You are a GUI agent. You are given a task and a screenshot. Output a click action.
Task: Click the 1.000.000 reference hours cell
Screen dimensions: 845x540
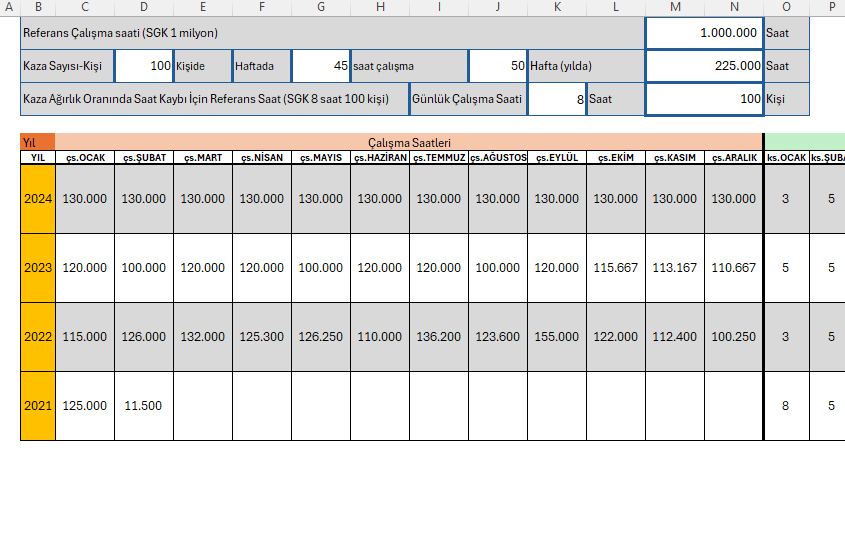click(704, 33)
